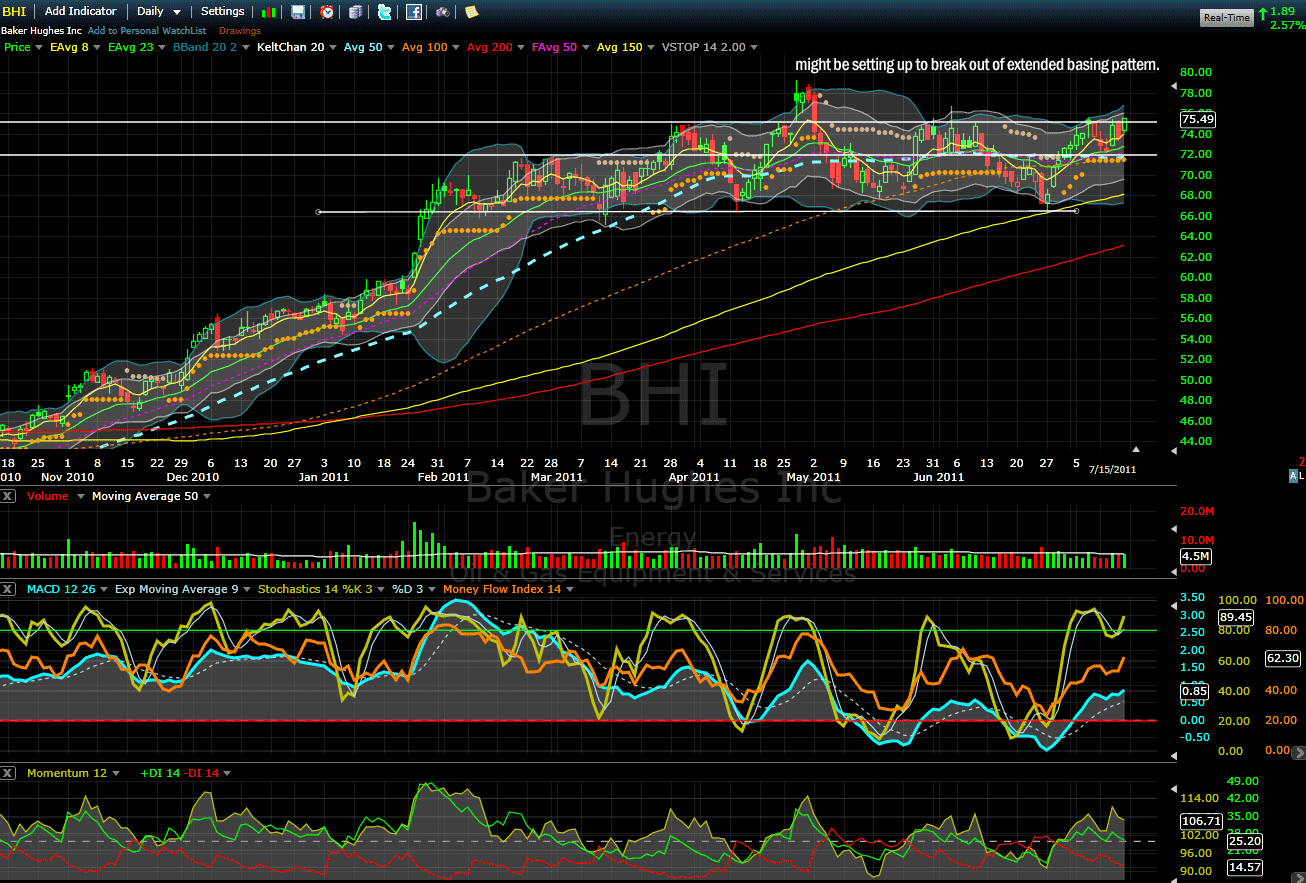1306x883 pixels.
Task: Open the %D 3 dropdown
Action: (x=432, y=589)
